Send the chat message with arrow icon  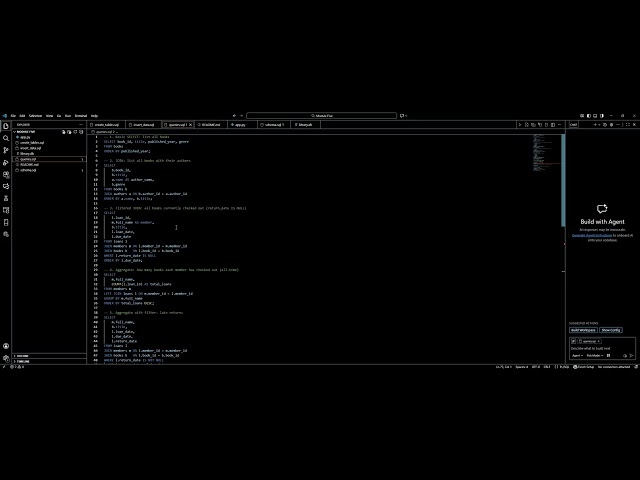631,356
